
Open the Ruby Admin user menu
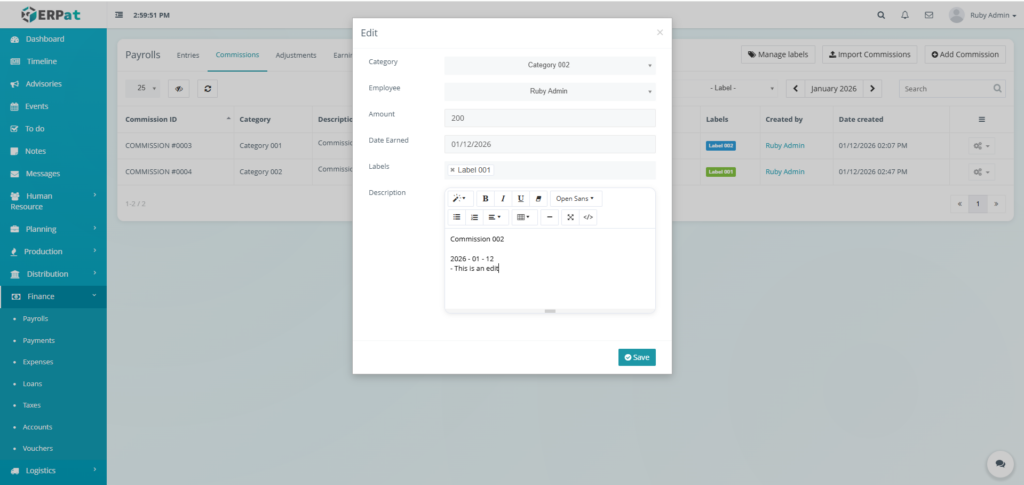[x=982, y=15]
